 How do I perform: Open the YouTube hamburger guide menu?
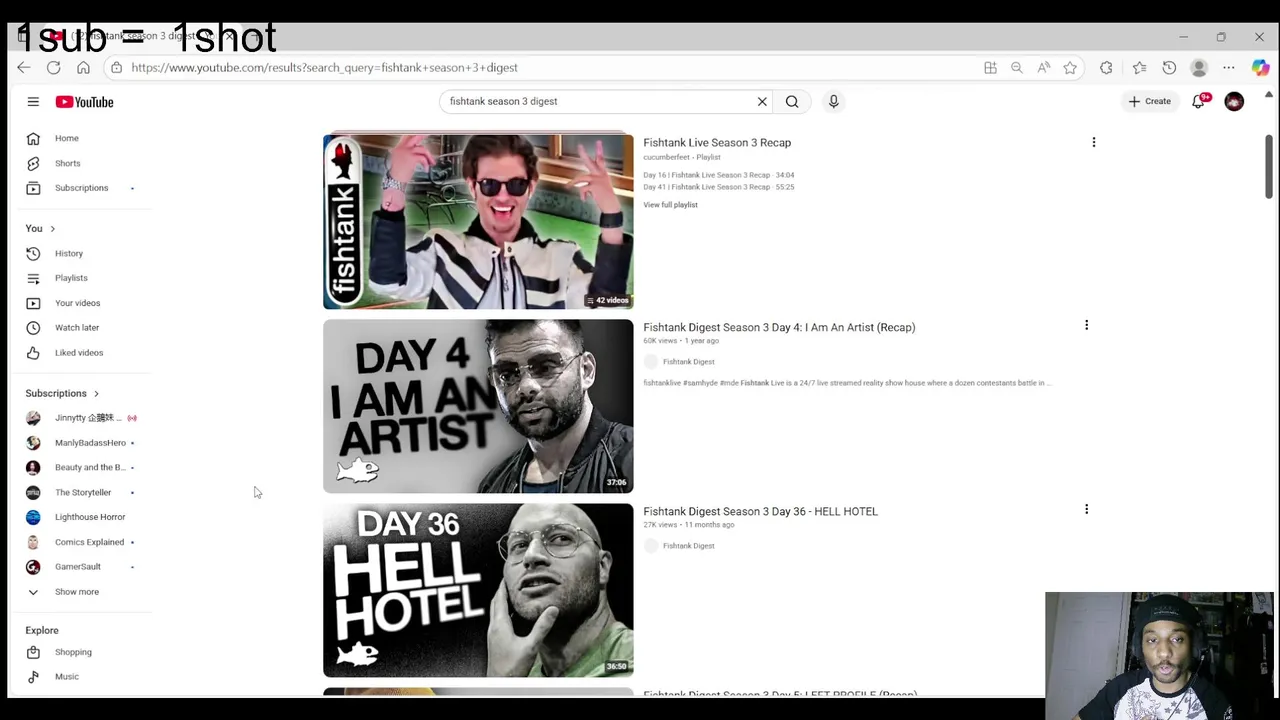tap(33, 102)
